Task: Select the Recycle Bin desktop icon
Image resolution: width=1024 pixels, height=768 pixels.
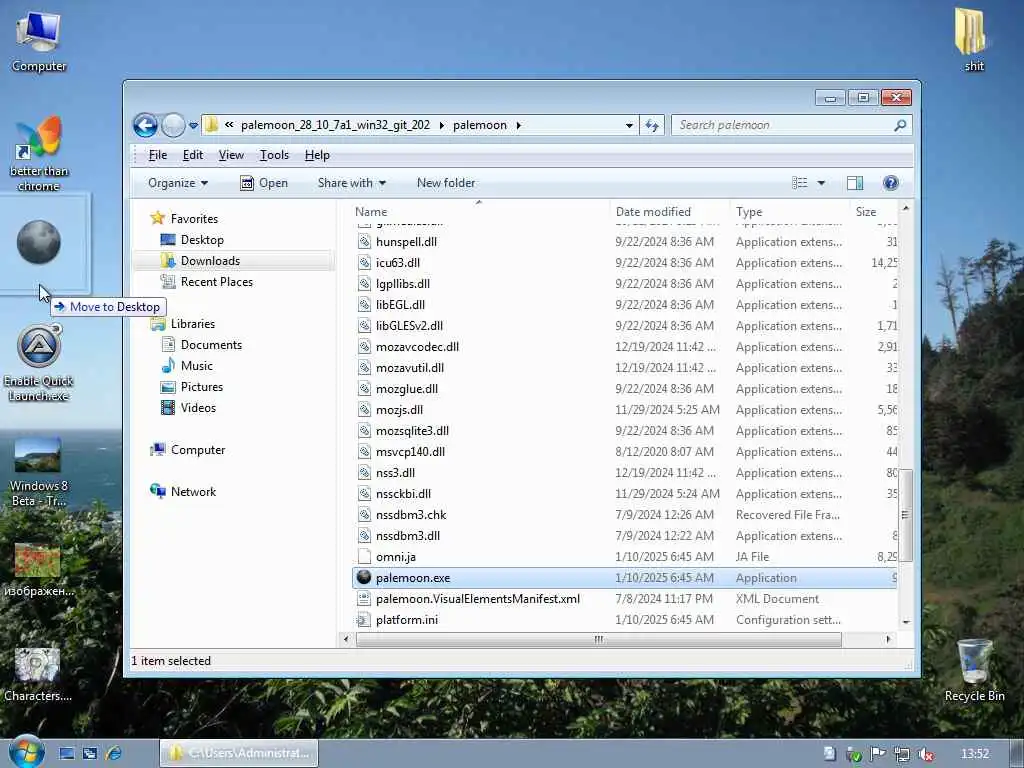Action: [974, 670]
